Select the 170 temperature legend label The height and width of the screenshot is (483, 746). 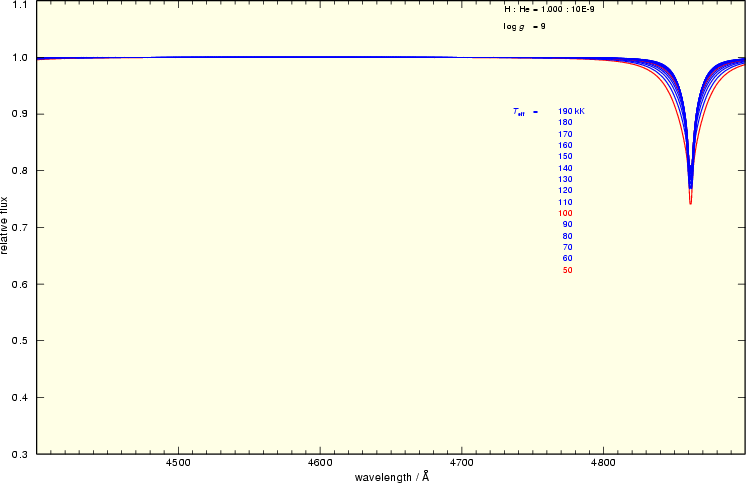(x=565, y=134)
